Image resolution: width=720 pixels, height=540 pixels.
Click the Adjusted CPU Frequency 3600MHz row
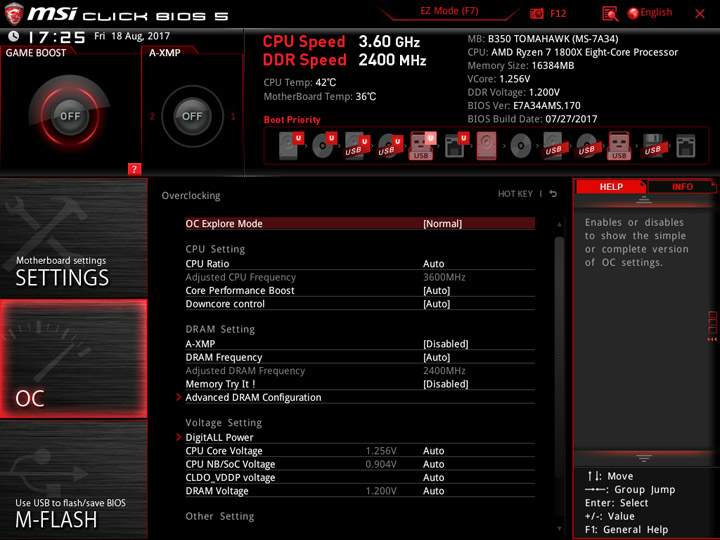(x=360, y=277)
